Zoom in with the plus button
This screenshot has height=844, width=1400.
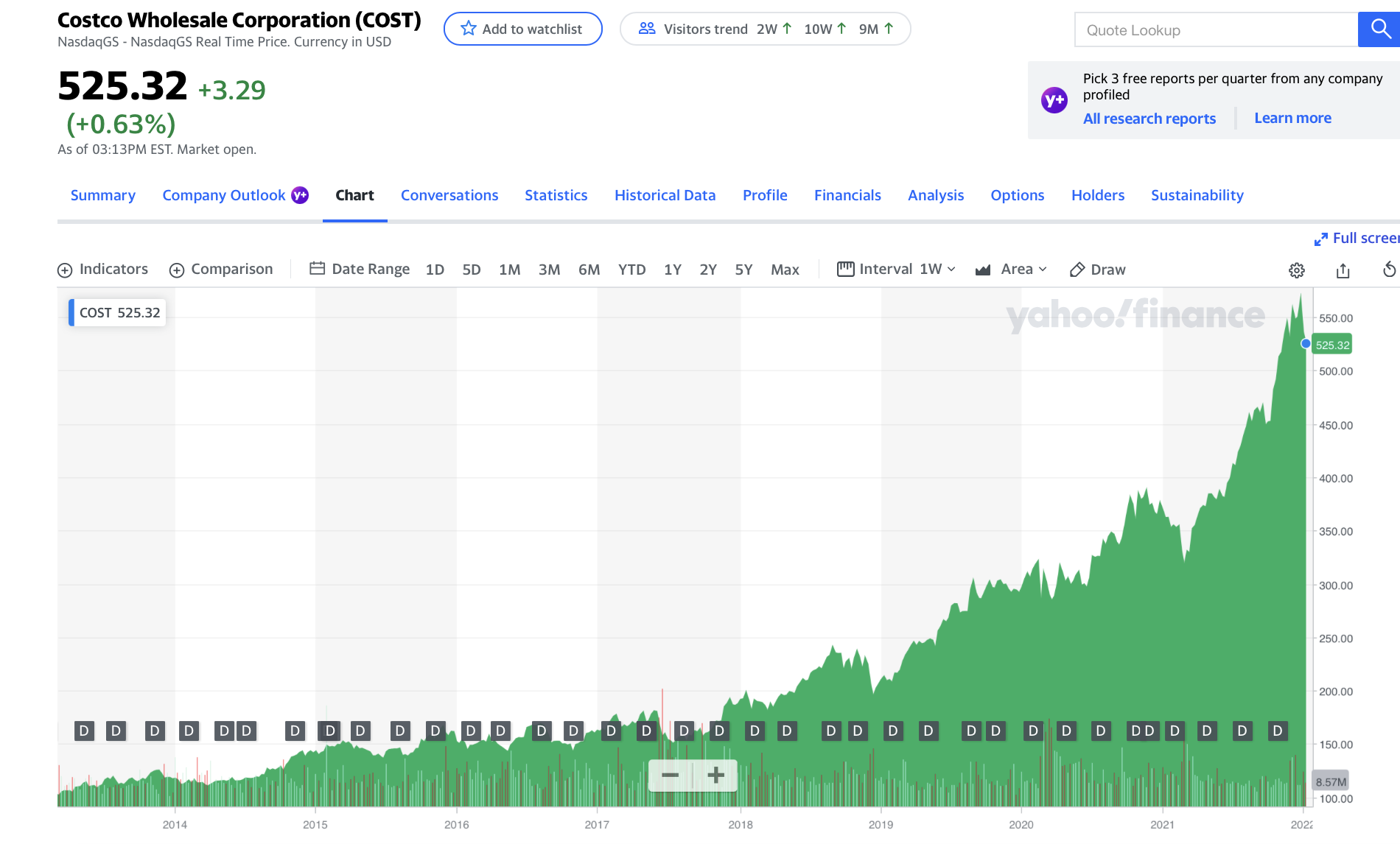715,776
